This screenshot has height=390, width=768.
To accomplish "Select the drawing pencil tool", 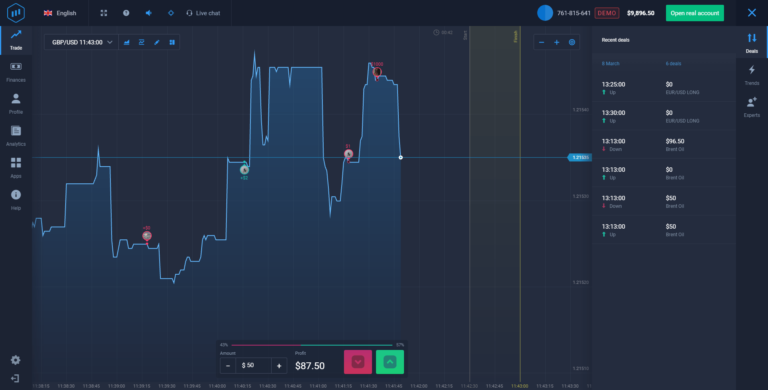I will (157, 42).
